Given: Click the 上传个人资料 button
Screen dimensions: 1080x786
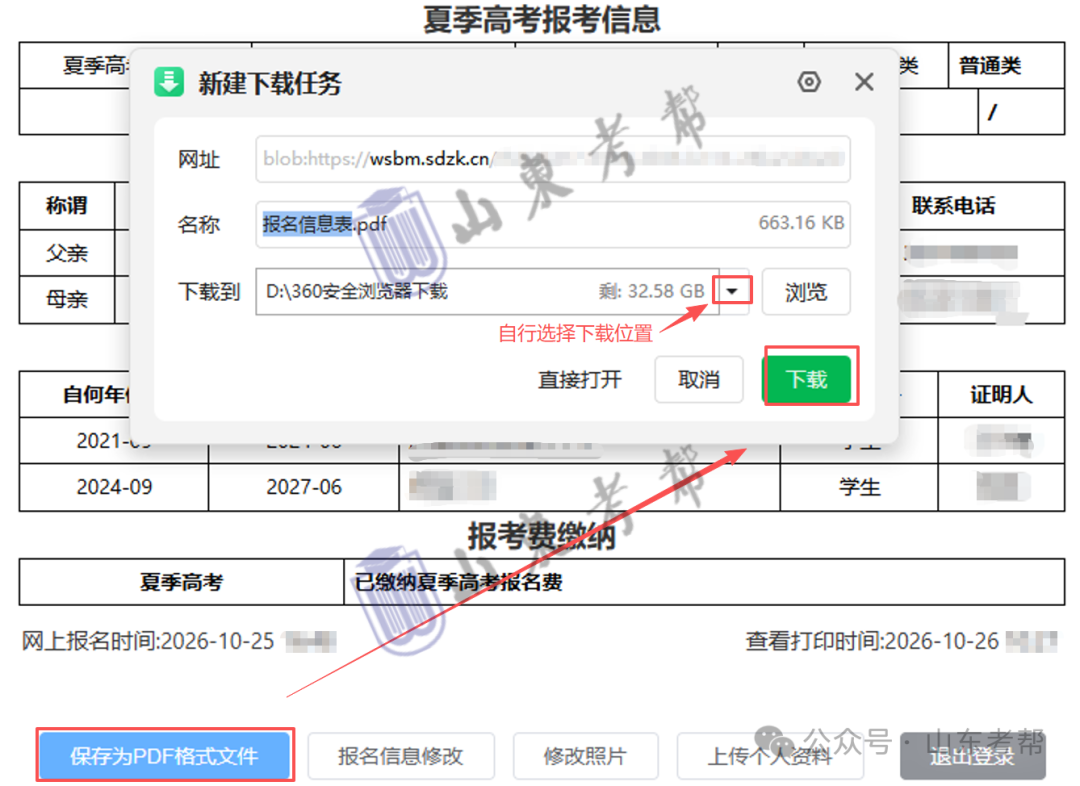Looking at the screenshot, I should point(769,756).
